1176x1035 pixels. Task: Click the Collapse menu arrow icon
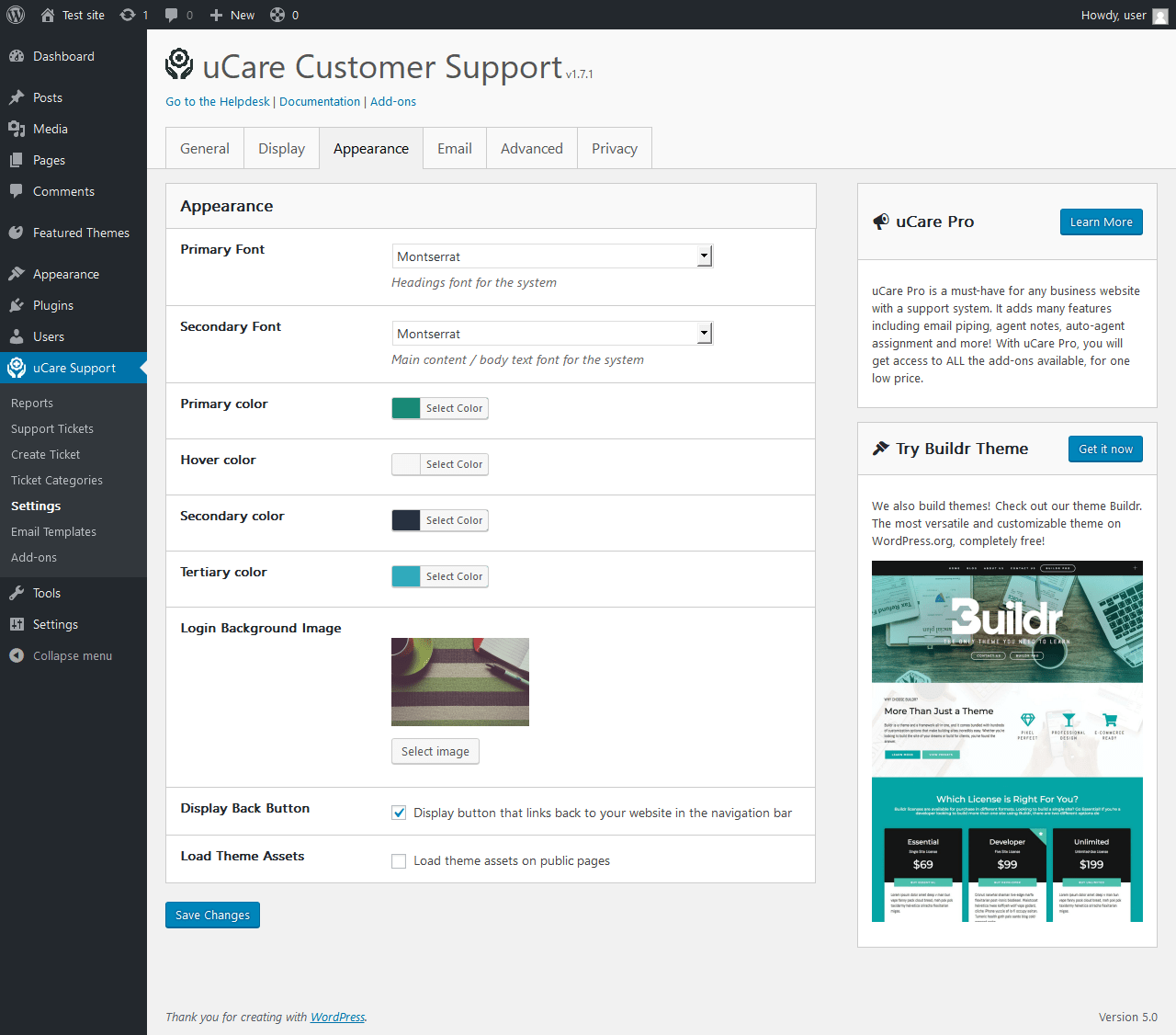pyautogui.click(x=17, y=655)
